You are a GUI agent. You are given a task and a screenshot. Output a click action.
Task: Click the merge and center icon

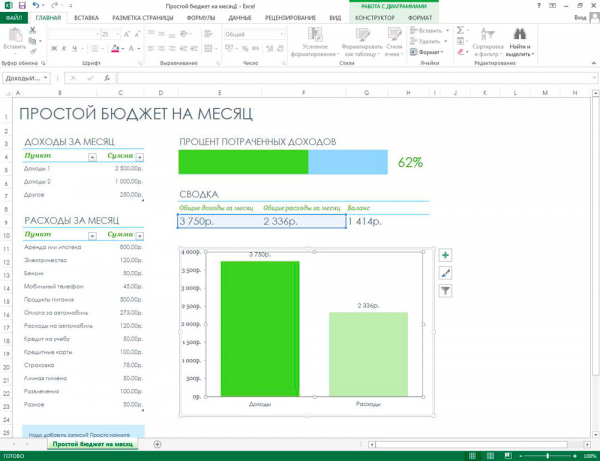tap(208, 49)
